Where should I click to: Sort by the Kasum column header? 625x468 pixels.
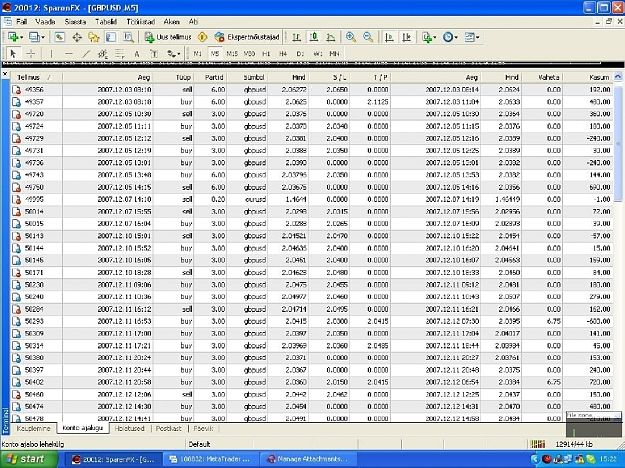[588, 77]
